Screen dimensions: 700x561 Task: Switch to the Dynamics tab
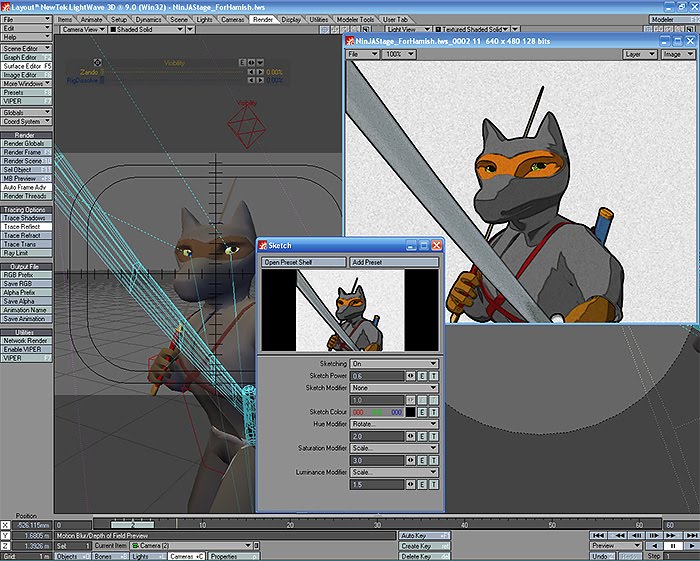pyautogui.click(x=148, y=20)
